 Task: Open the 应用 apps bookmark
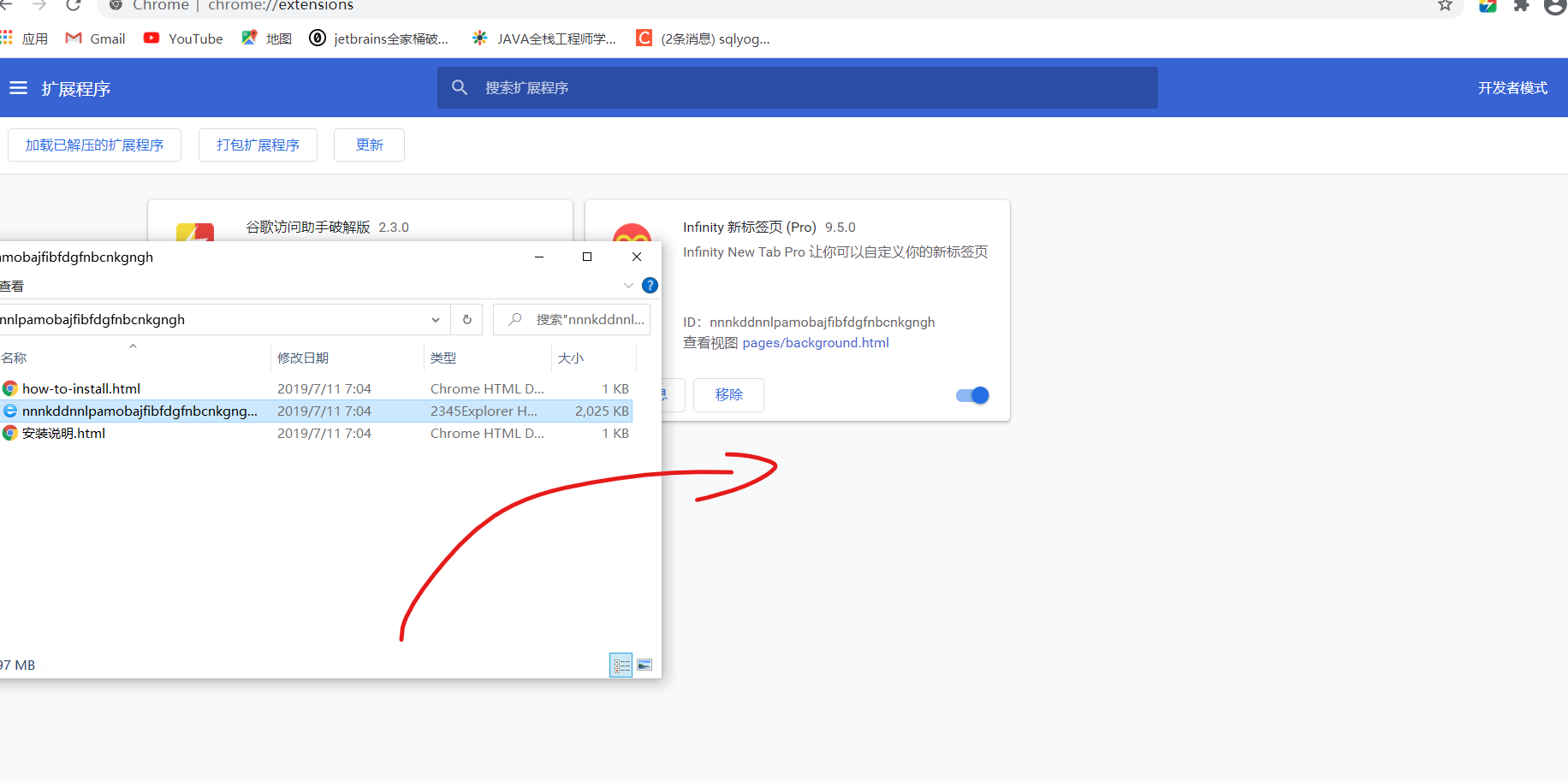tap(24, 38)
